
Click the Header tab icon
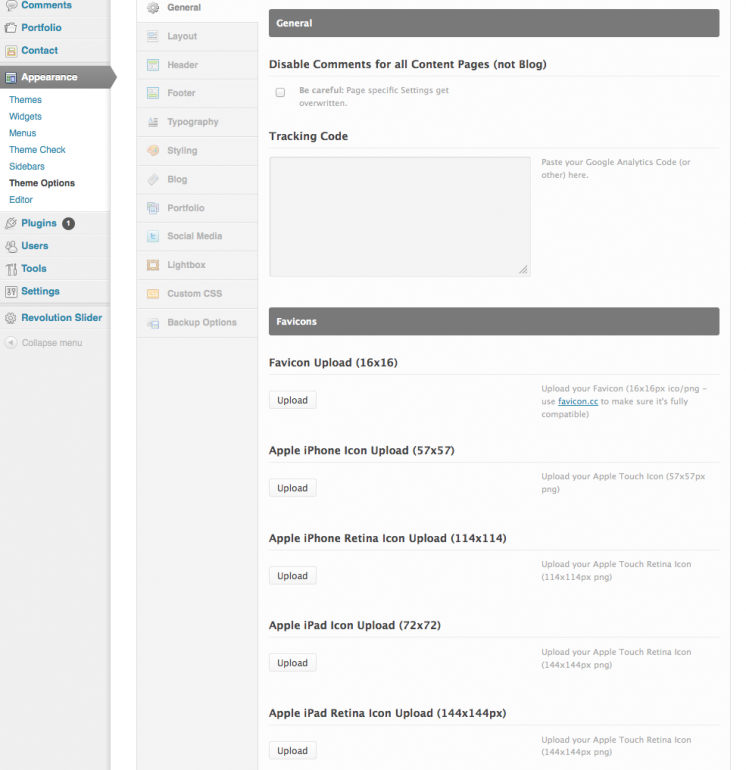(x=153, y=65)
